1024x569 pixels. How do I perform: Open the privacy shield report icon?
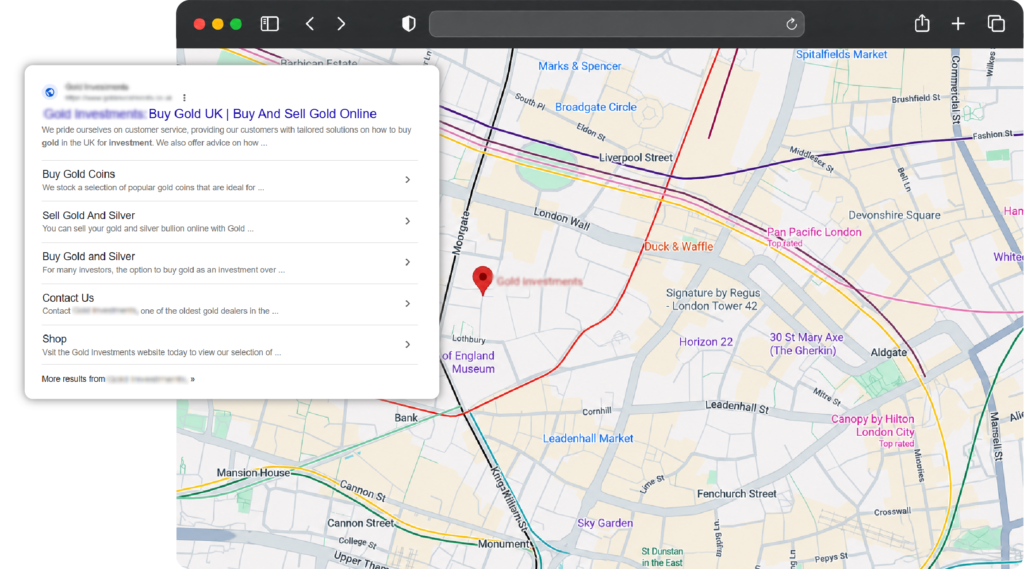click(x=409, y=24)
